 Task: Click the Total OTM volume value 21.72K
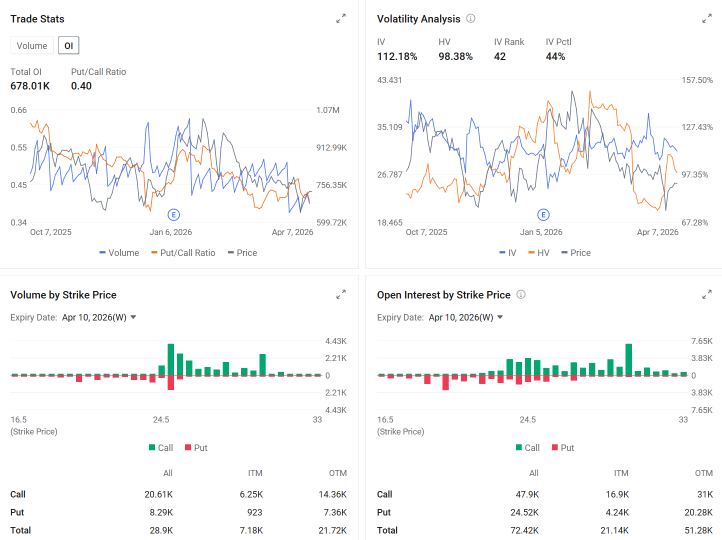tap(332, 530)
